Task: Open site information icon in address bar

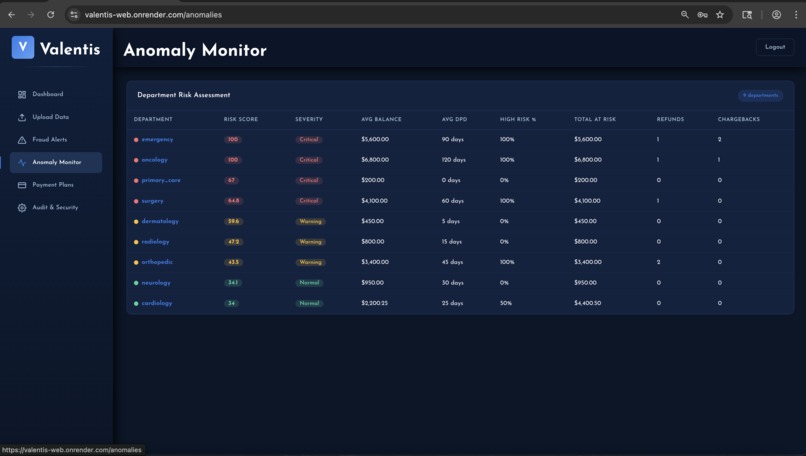Action: [74, 14]
